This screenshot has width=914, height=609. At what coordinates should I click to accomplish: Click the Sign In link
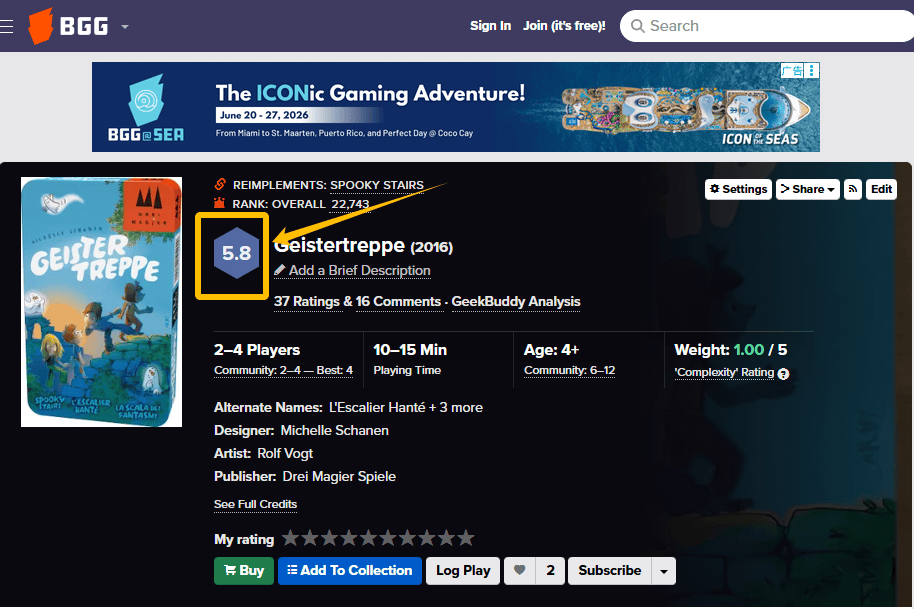(490, 26)
